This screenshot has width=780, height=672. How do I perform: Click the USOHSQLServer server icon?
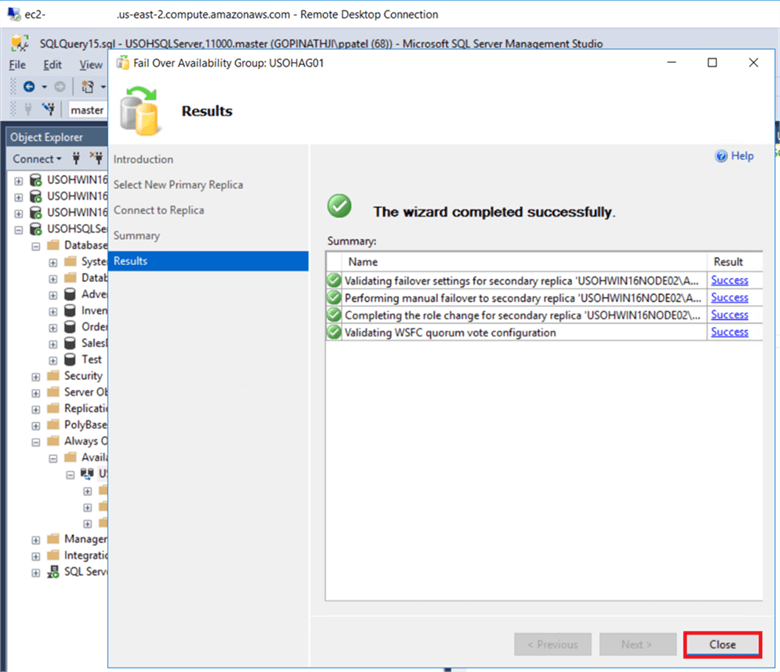(x=36, y=229)
